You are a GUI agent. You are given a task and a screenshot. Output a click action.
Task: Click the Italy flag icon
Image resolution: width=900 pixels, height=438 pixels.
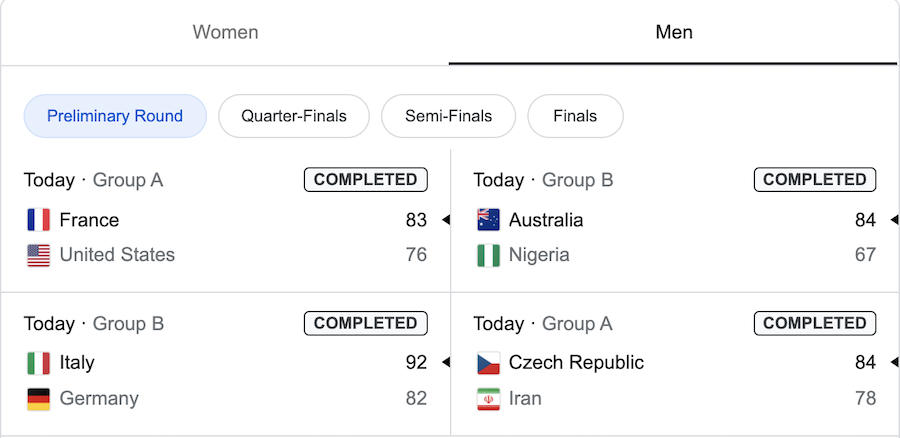38,363
